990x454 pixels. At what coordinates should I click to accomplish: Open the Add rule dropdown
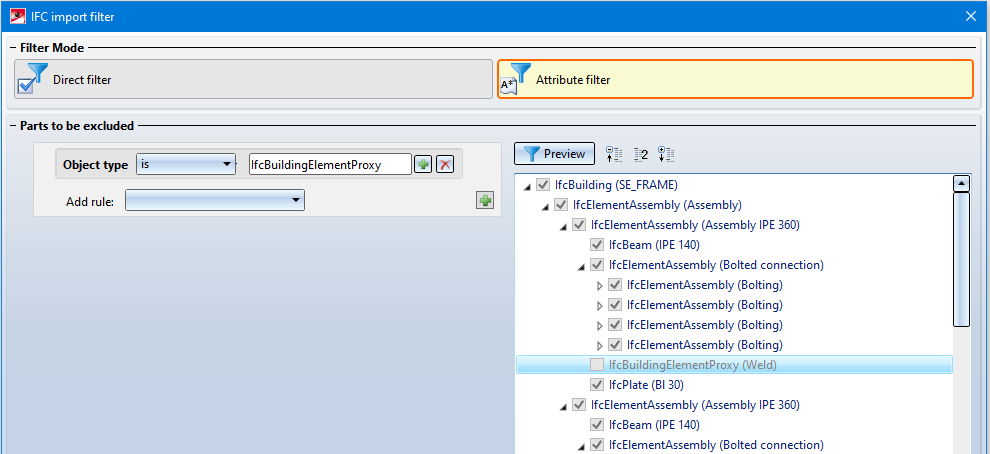pyautogui.click(x=215, y=200)
